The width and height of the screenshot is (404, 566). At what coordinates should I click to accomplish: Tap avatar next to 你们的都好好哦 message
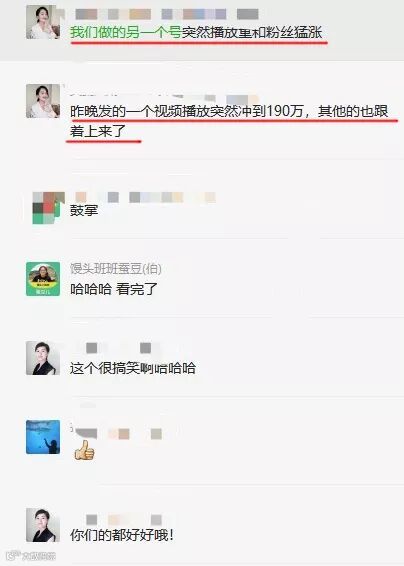pos(43,525)
